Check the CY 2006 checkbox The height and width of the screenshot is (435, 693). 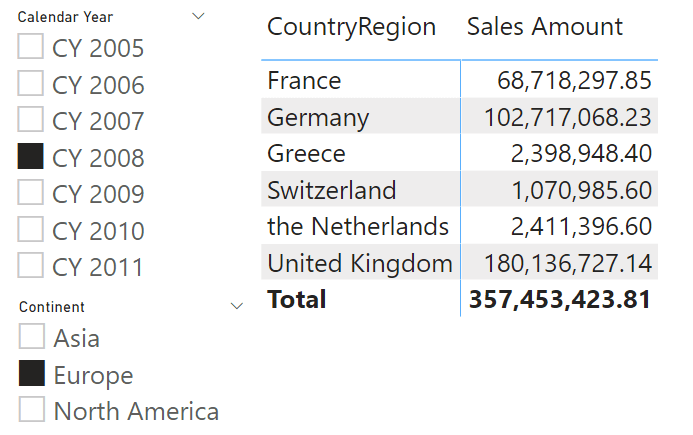pos(30,83)
